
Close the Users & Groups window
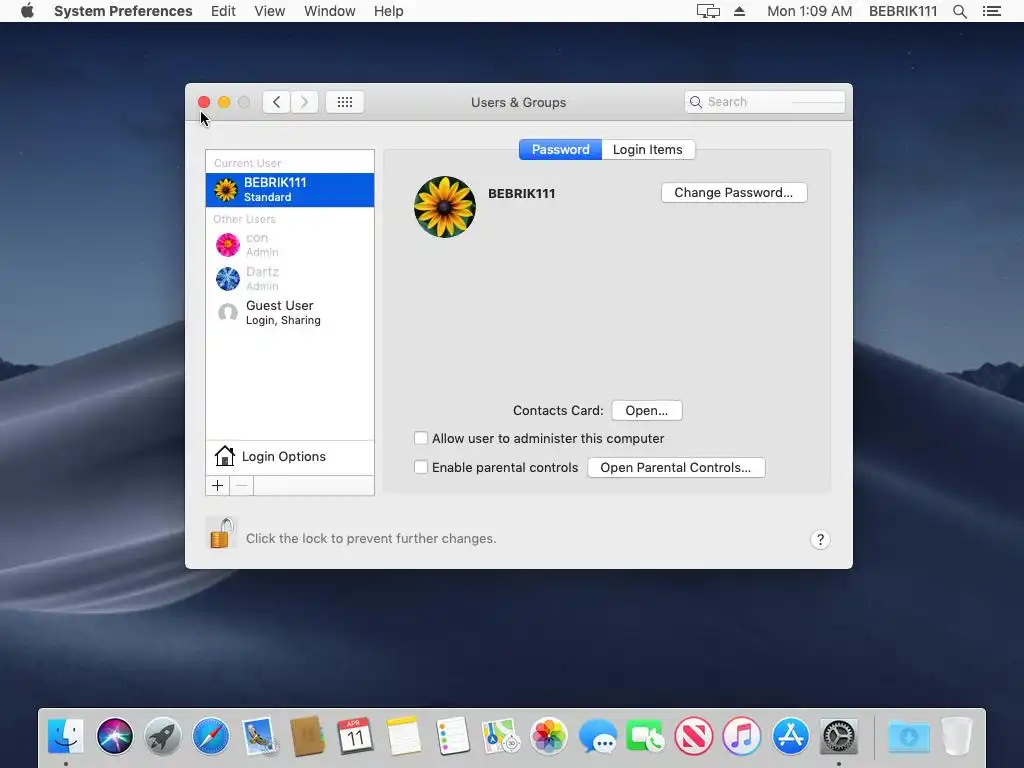(x=204, y=102)
